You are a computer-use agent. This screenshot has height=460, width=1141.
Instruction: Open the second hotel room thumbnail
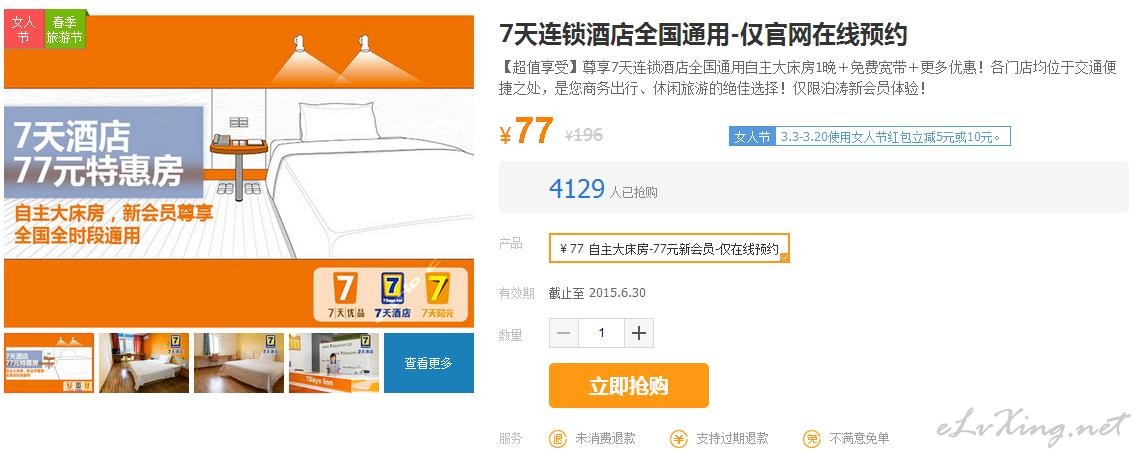[x=144, y=363]
